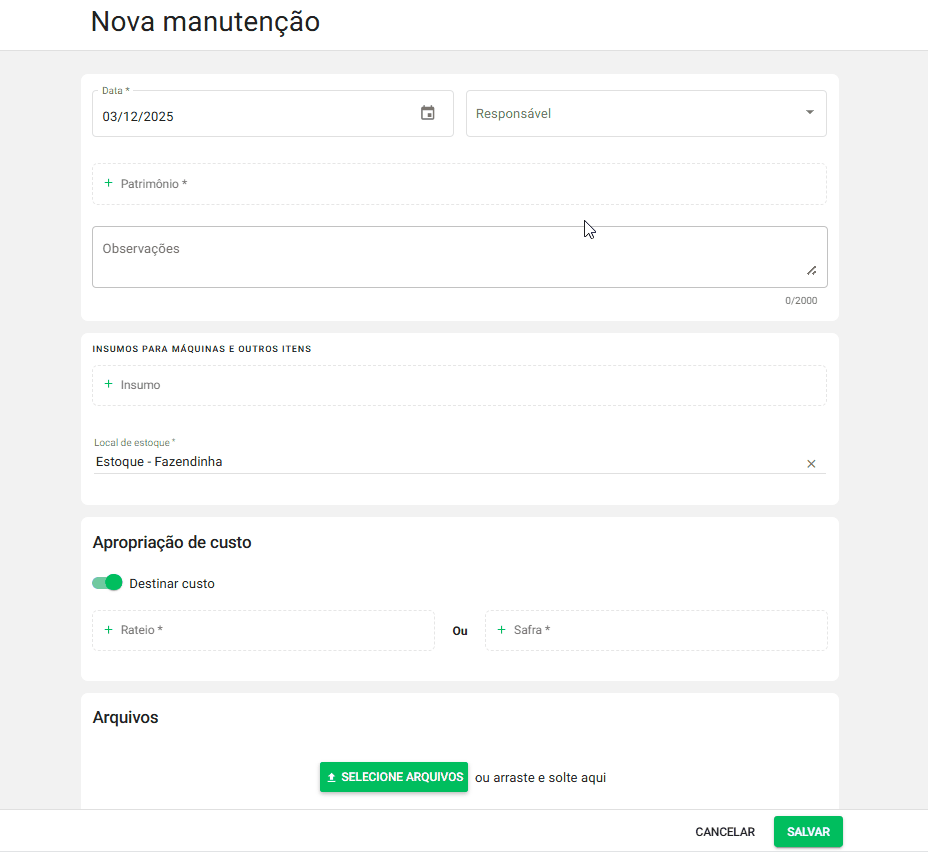The height and width of the screenshot is (852, 928).
Task: Add a Patrimônio entry field
Action: point(460,184)
